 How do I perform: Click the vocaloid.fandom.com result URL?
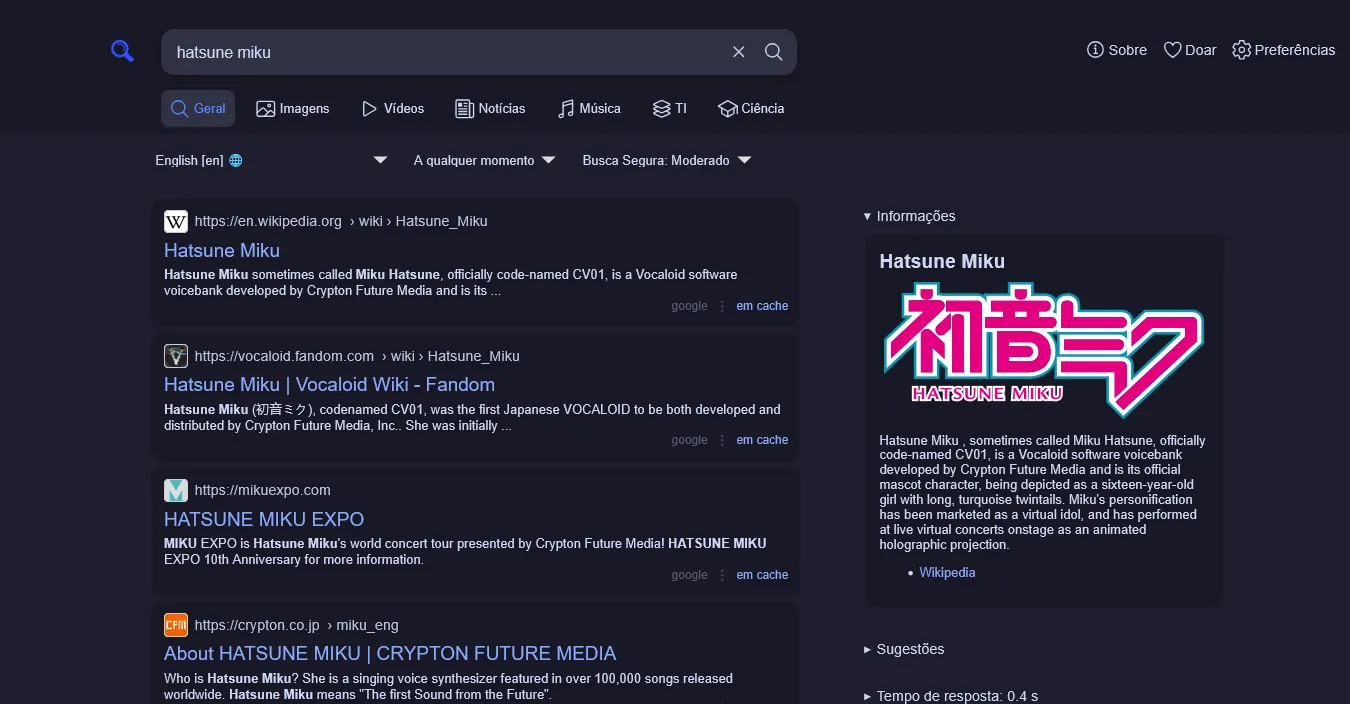(x=357, y=356)
